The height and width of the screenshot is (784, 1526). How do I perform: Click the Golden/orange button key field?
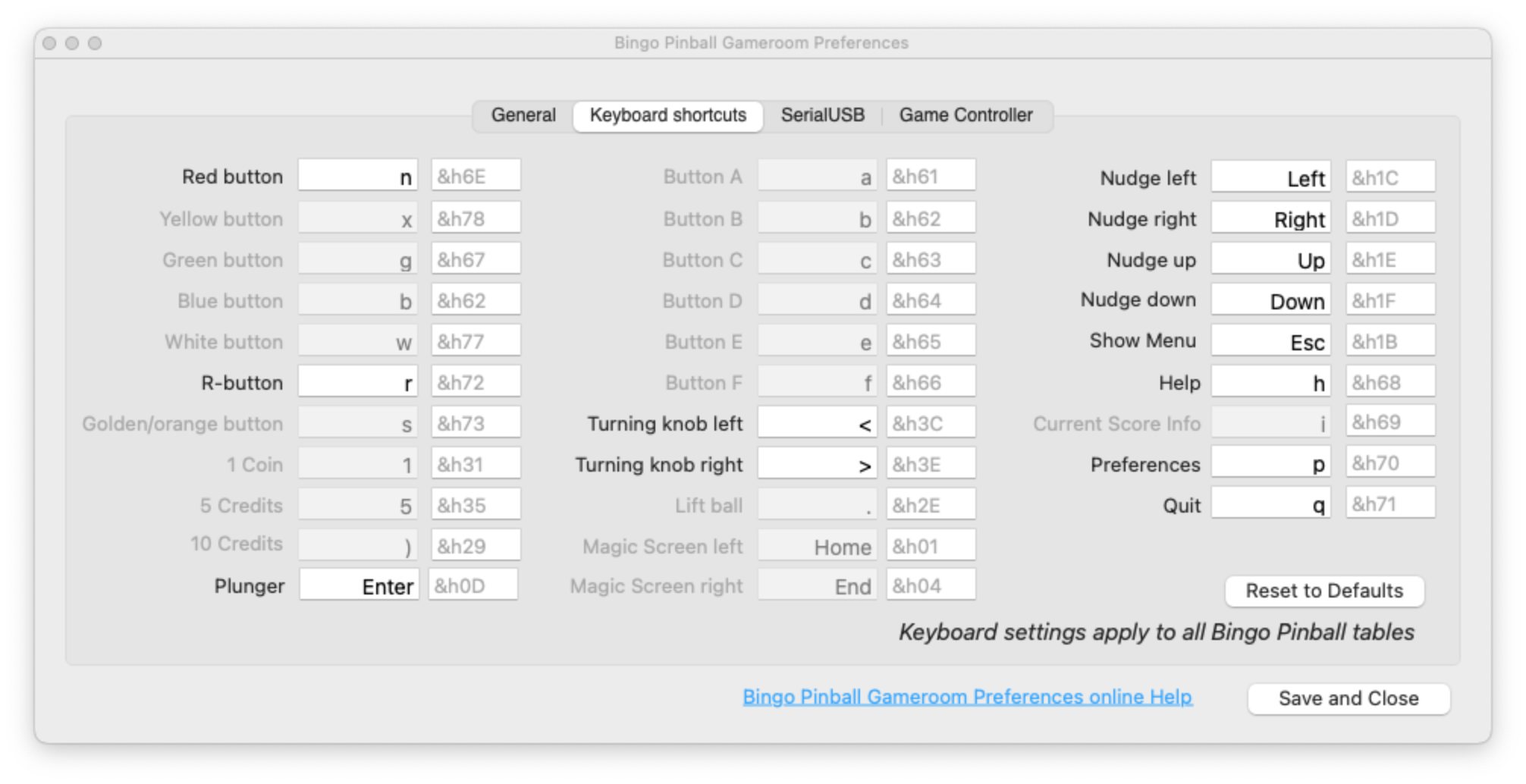[358, 422]
